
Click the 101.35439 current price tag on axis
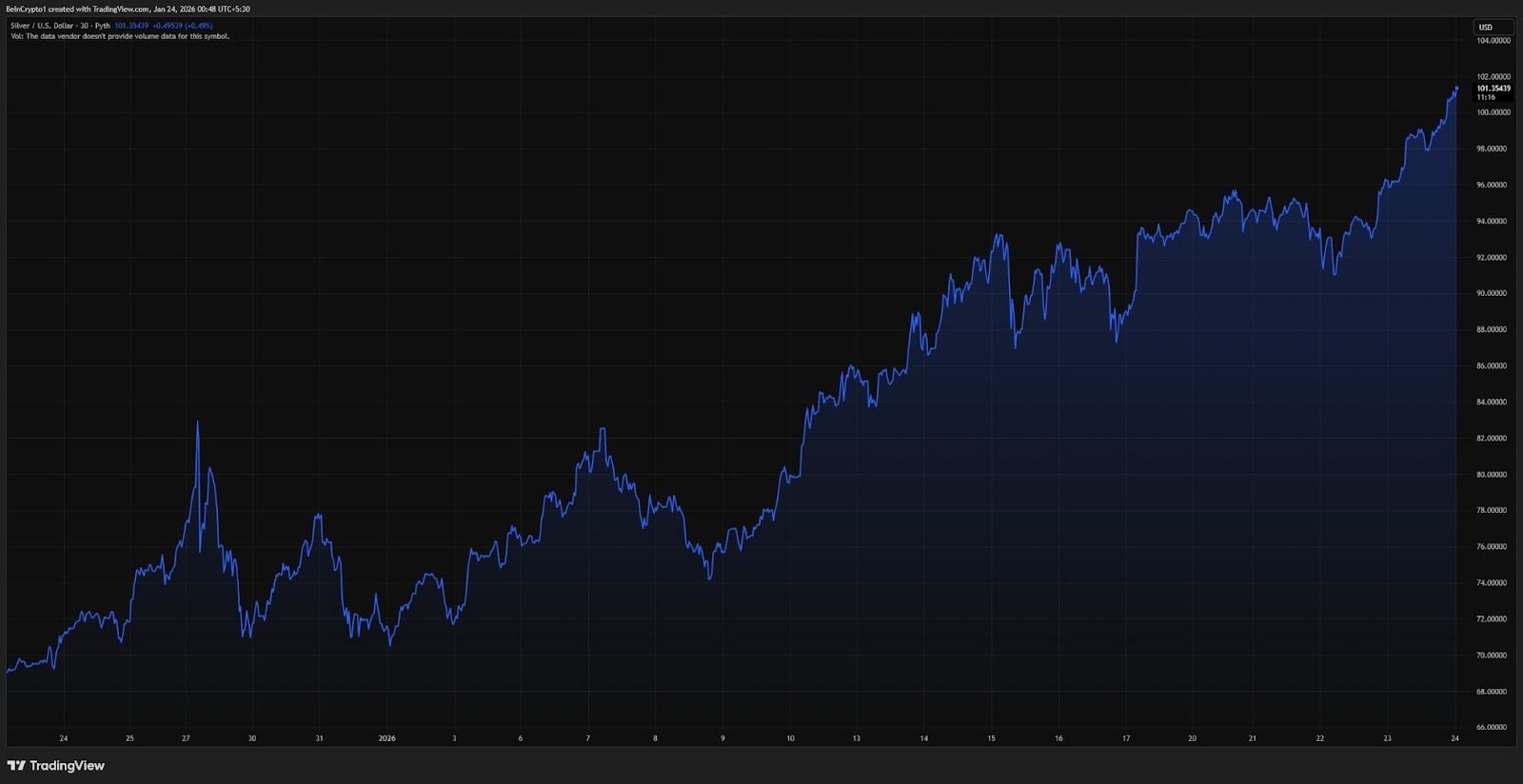[1493, 88]
